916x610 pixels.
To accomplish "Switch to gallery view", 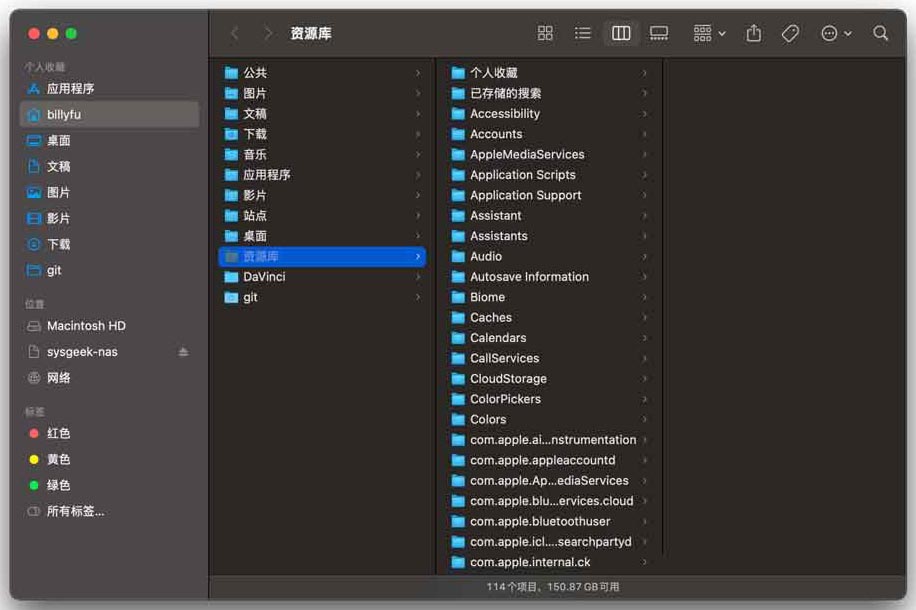I will click(x=659, y=33).
